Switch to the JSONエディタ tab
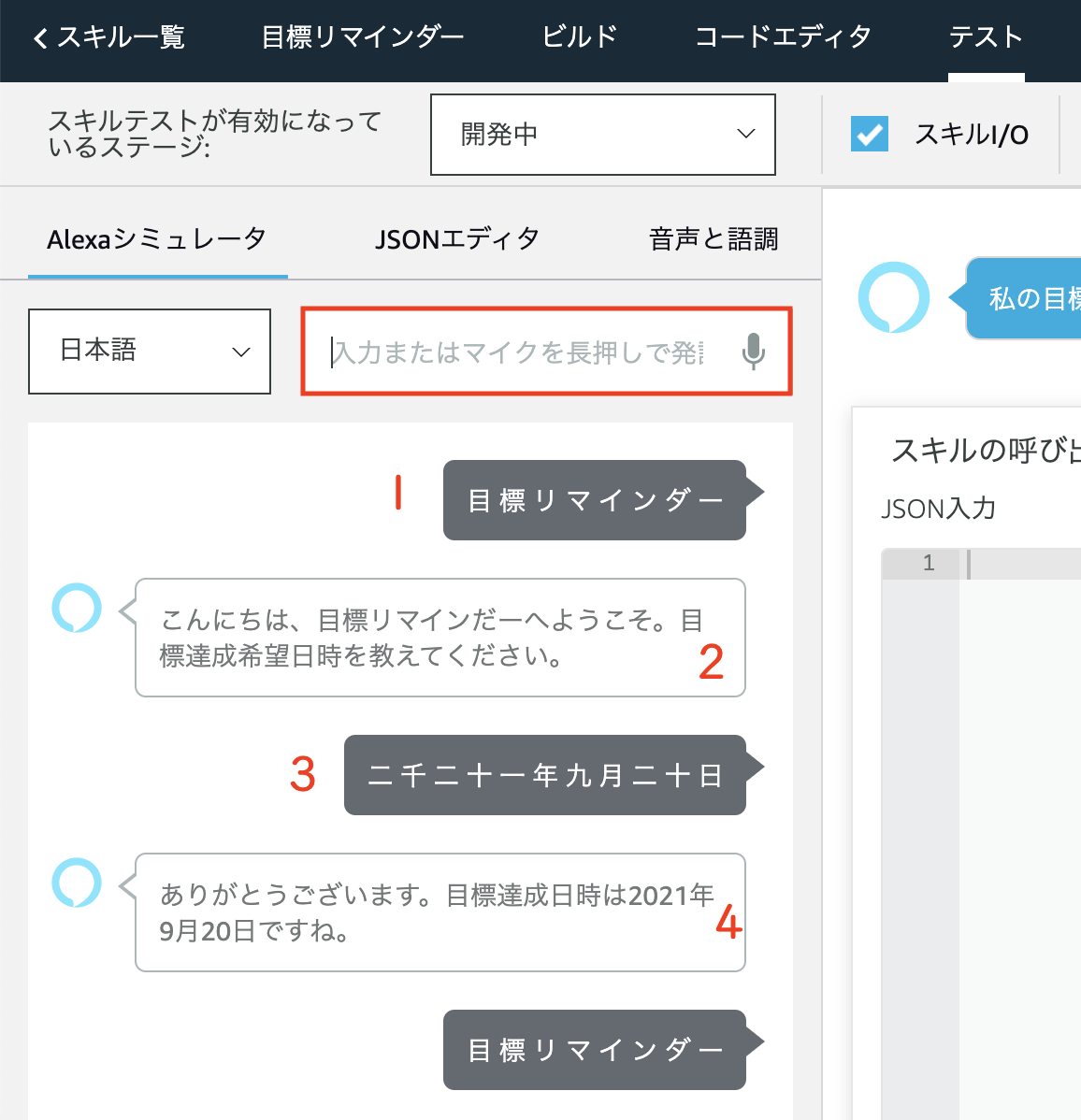This screenshot has width=1081, height=1120. click(x=457, y=239)
